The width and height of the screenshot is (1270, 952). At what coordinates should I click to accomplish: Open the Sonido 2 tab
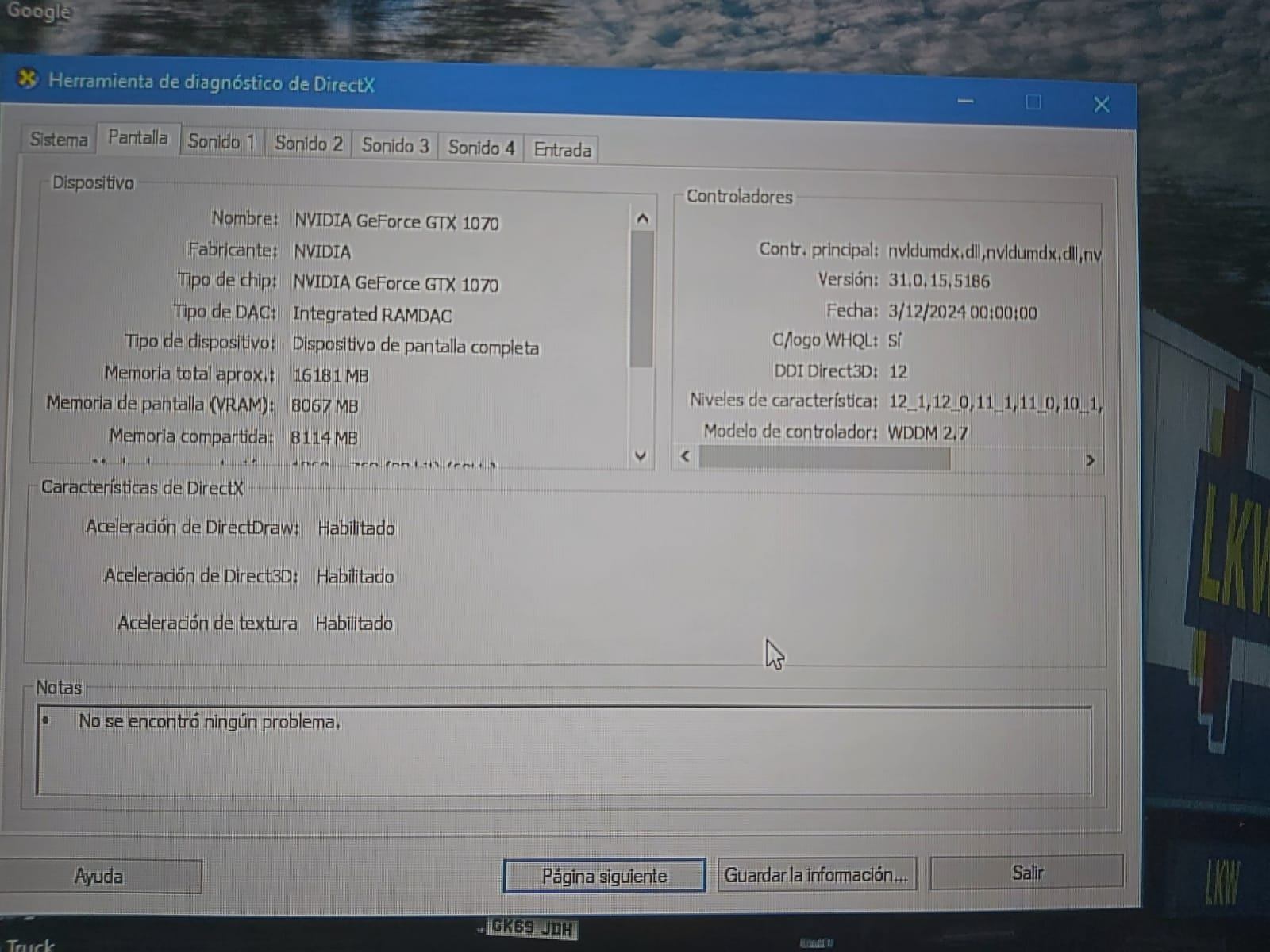[x=309, y=144]
